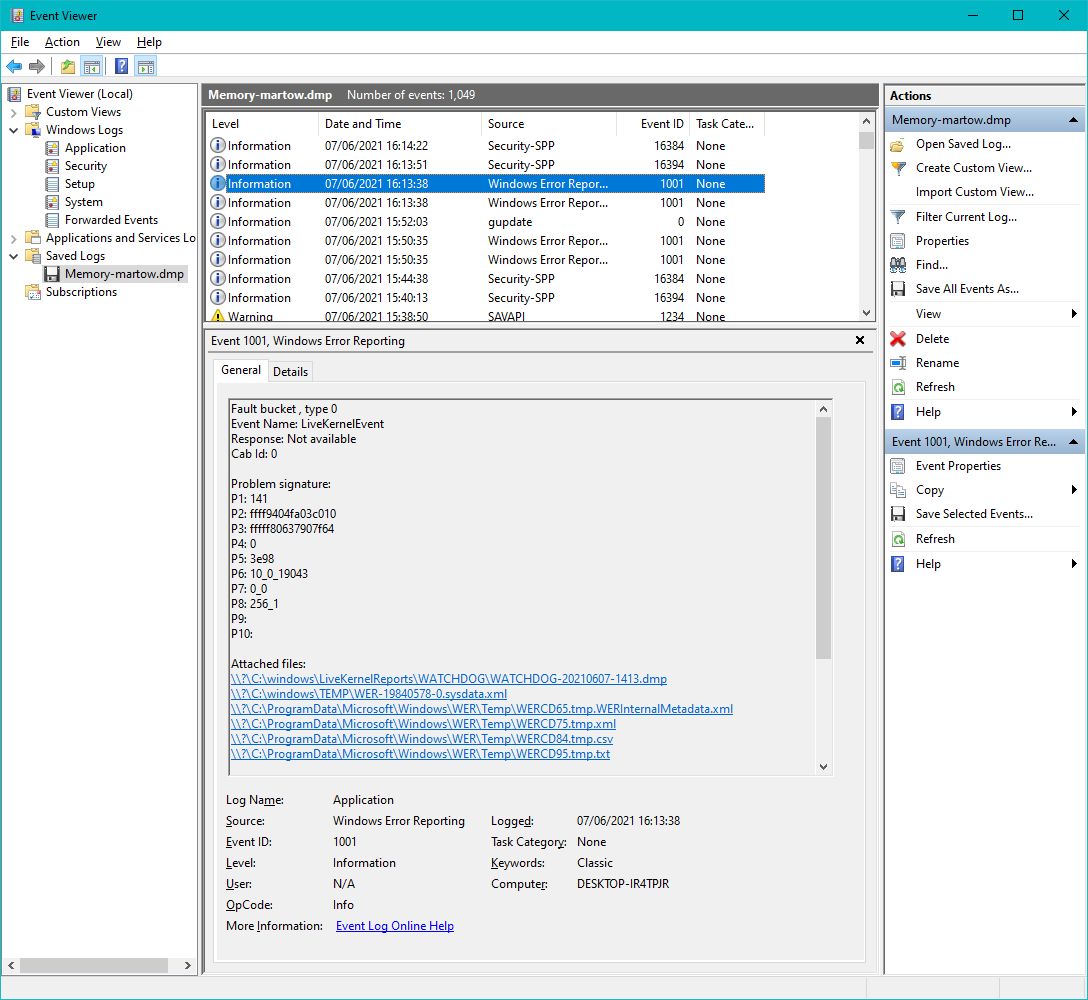Image resolution: width=1088 pixels, height=1000 pixels.
Task: Expand the Help submenu arrow under Refresh in Memory-martow.dmp section
Action: [1074, 412]
